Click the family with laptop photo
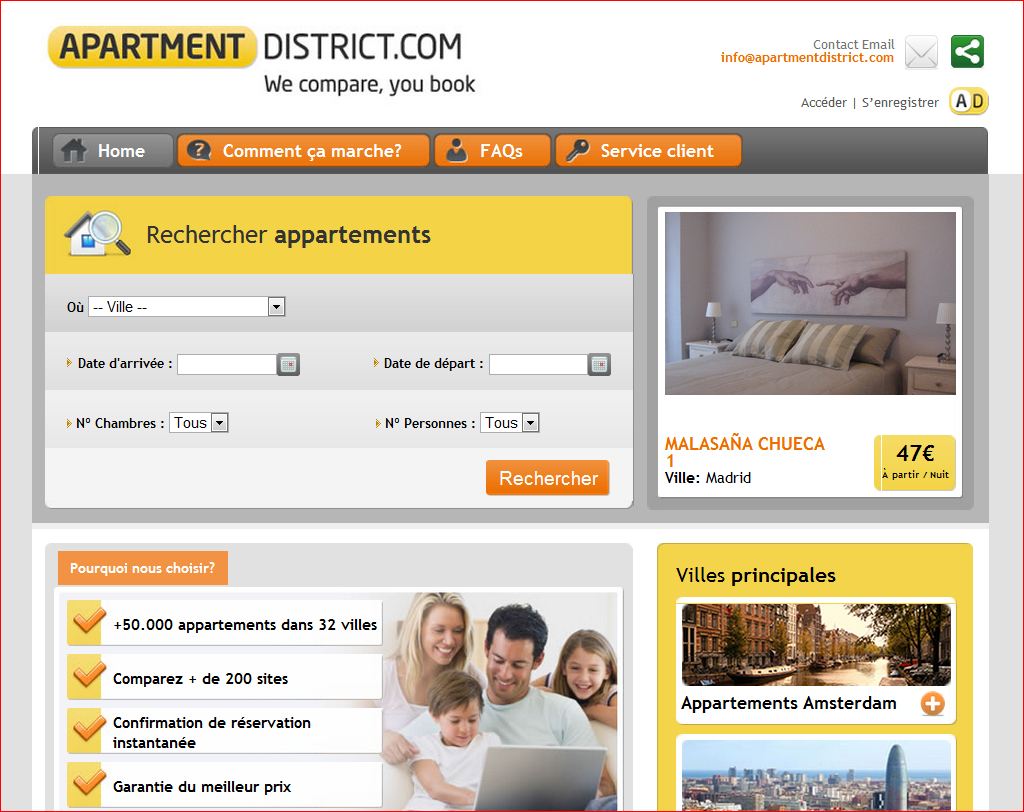Screen dimensions: 1024x812 500,702
